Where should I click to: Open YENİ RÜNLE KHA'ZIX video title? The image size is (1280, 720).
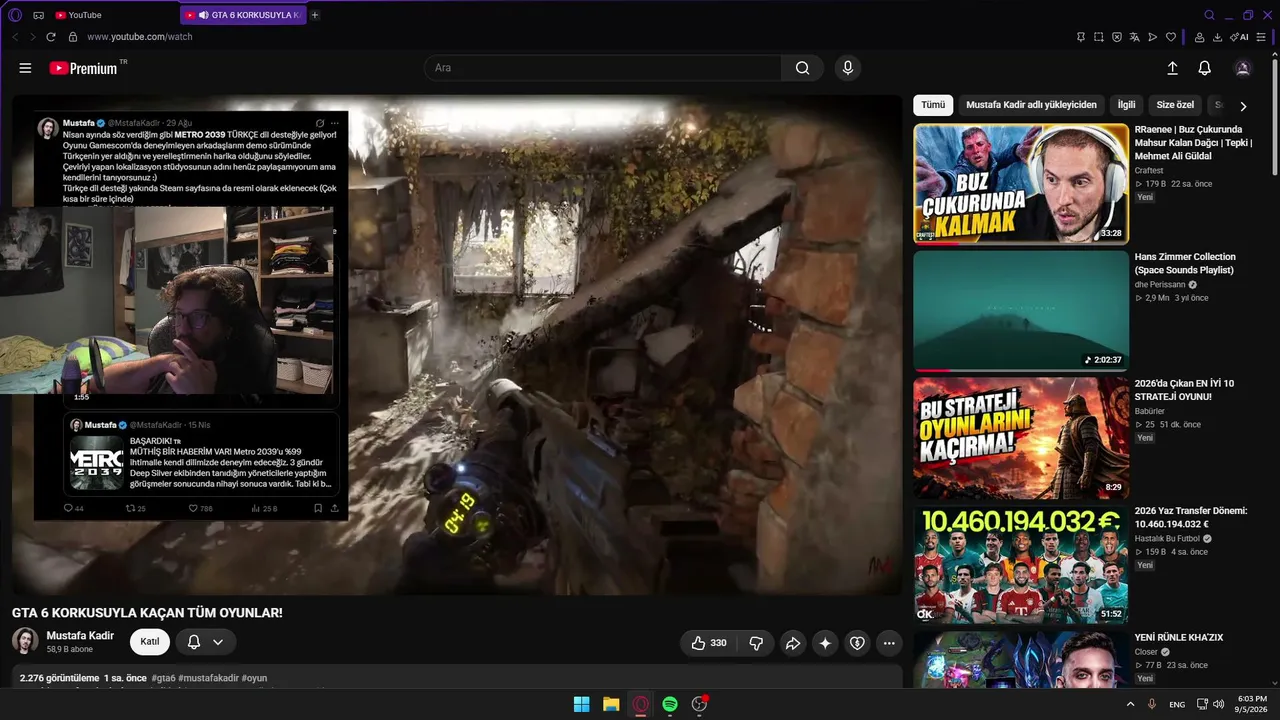point(1179,637)
